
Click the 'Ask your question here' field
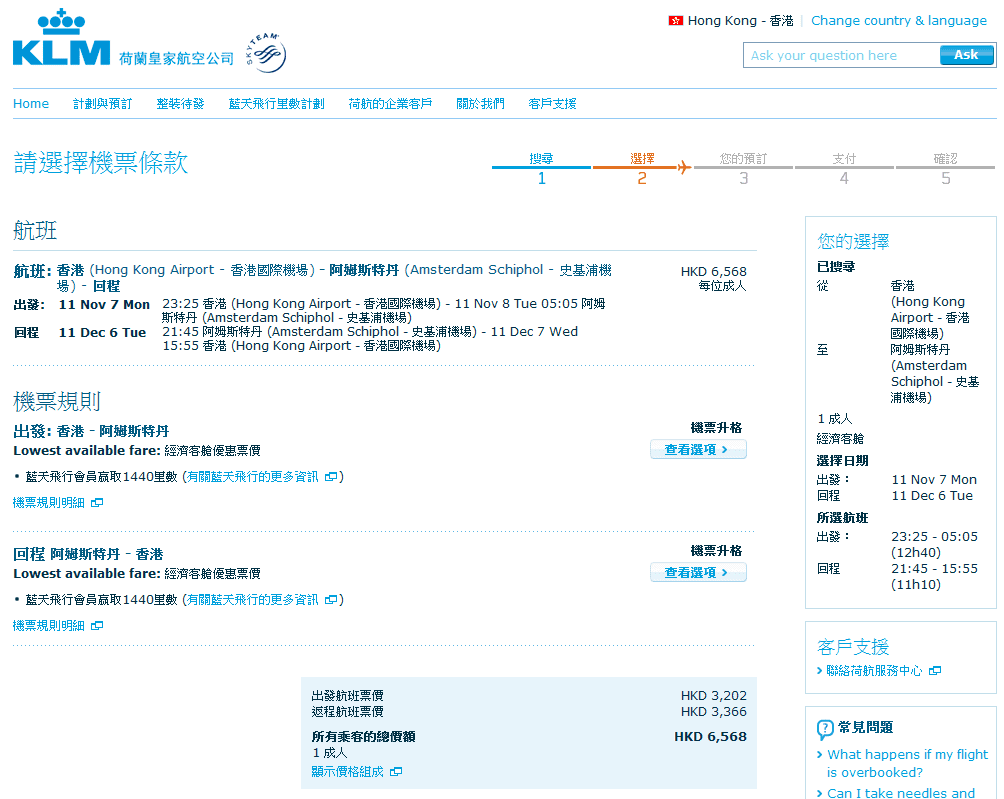[x=841, y=56]
